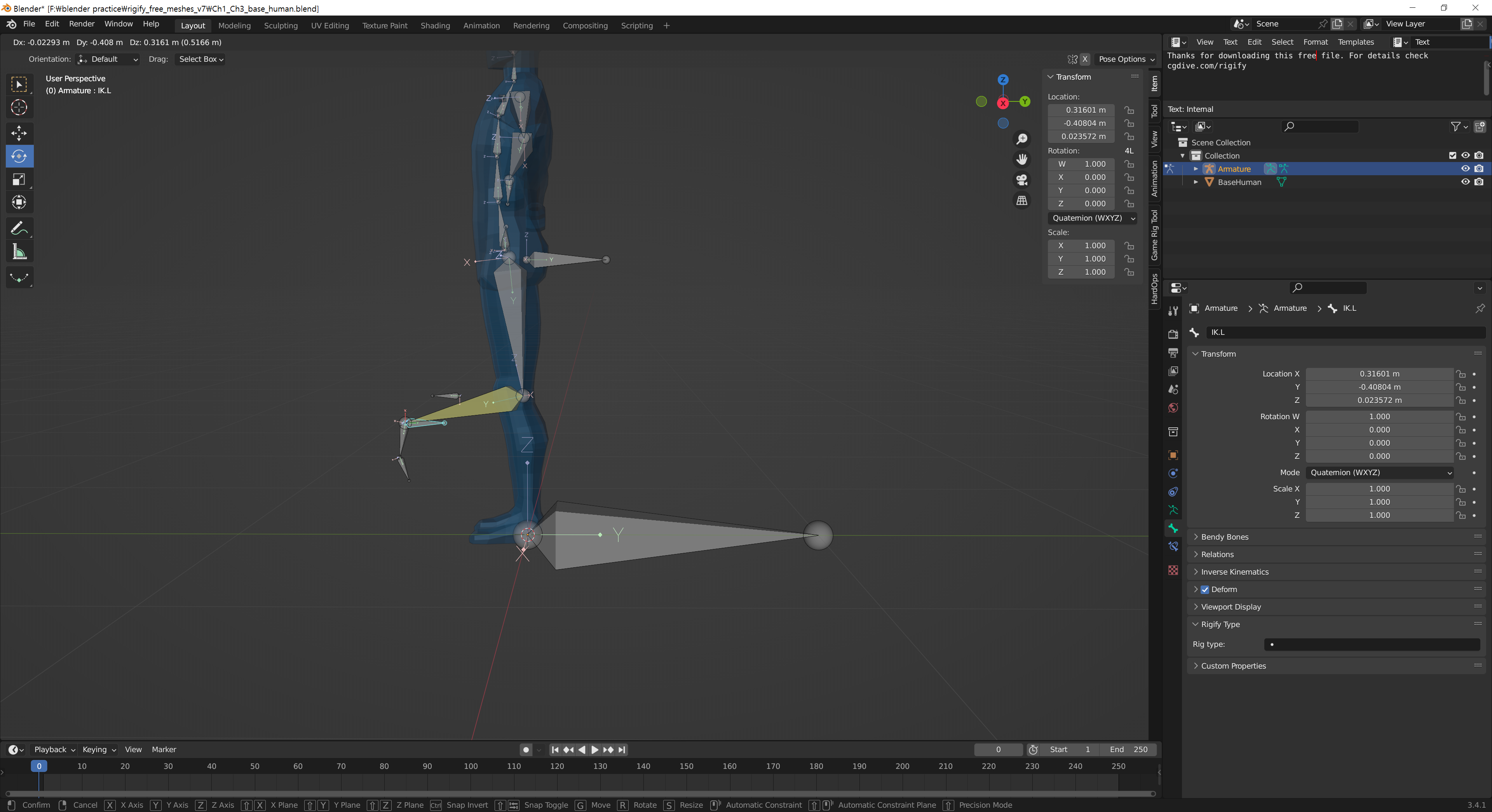This screenshot has width=1492, height=812.
Task: Toggle camera view in viewport
Action: [x=1022, y=179]
